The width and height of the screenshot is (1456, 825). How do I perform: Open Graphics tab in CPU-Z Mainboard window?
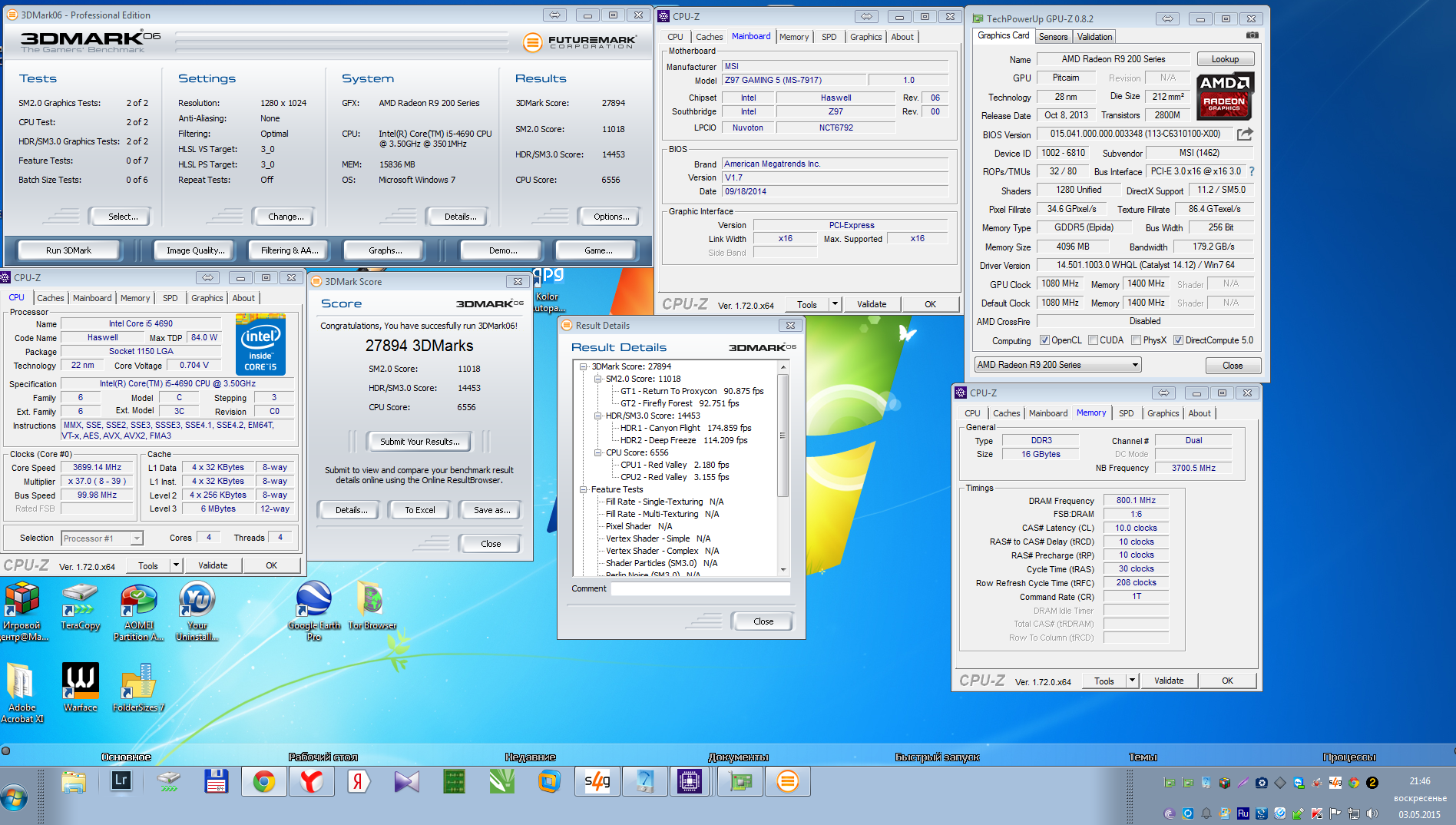coord(866,37)
